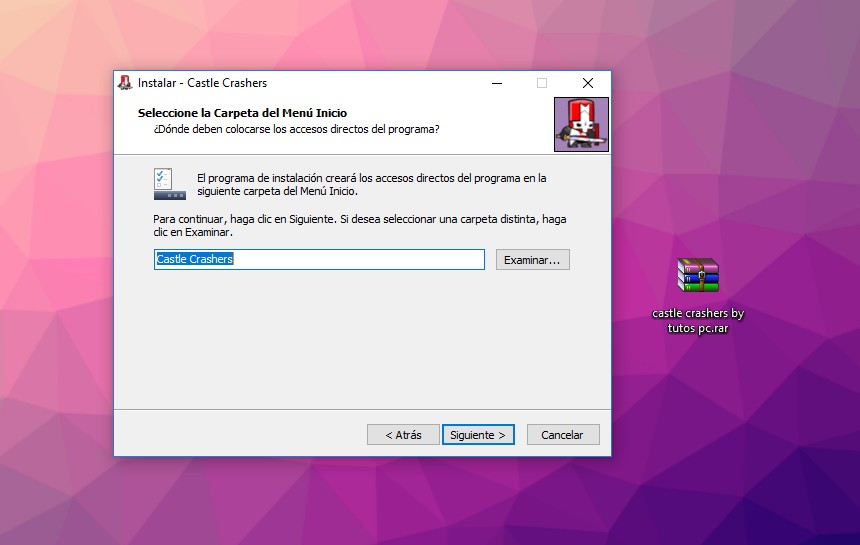Click the 'El programa de instalación creará' paragraph
Screen dimensions: 860x545
[371, 184]
